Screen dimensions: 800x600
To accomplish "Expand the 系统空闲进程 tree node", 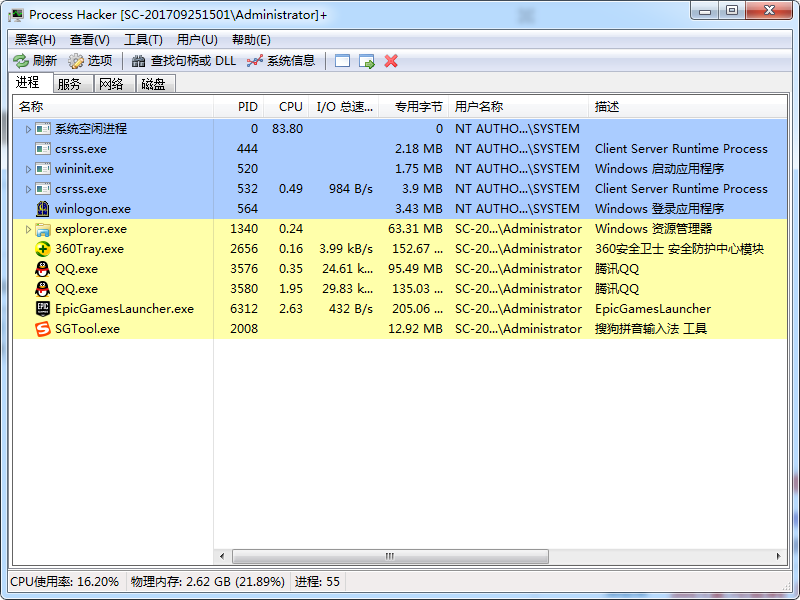I will [28, 129].
